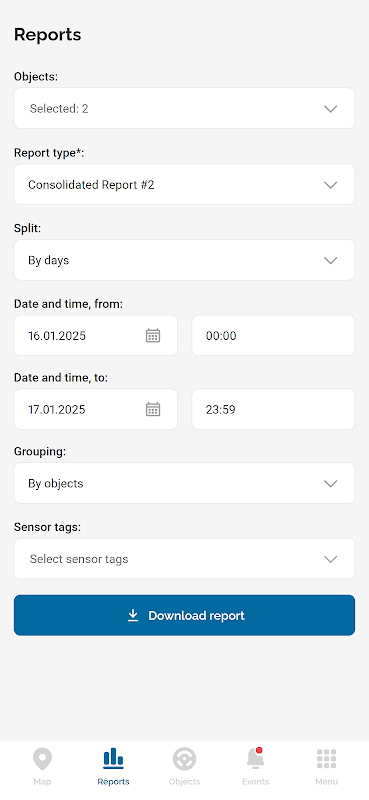Edit the 23:59 end time field
Screen dimensions: 369x800
point(273,409)
